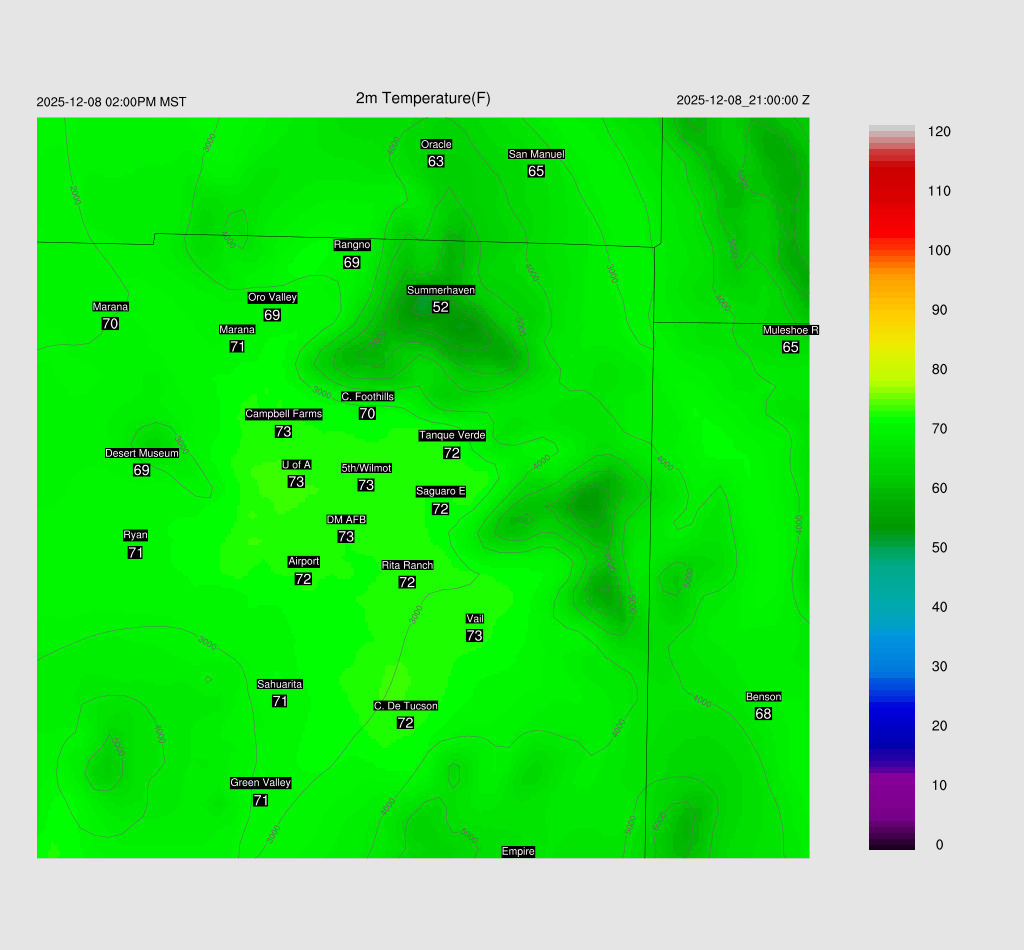Select the DM AFB station label
1024x950 pixels.
point(346,519)
